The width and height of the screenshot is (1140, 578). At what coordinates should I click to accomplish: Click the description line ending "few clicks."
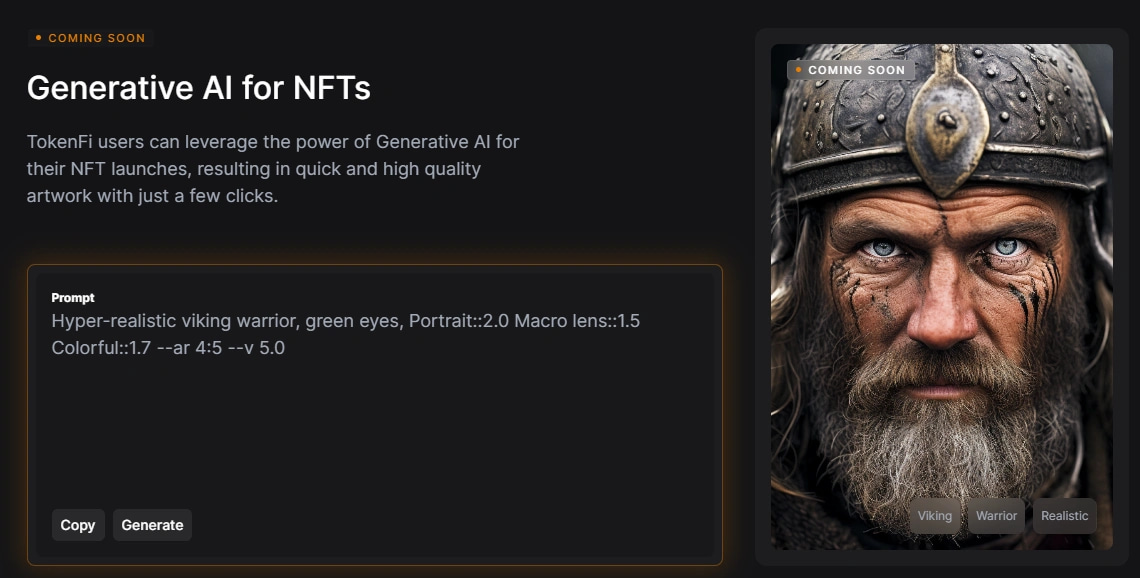152,196
